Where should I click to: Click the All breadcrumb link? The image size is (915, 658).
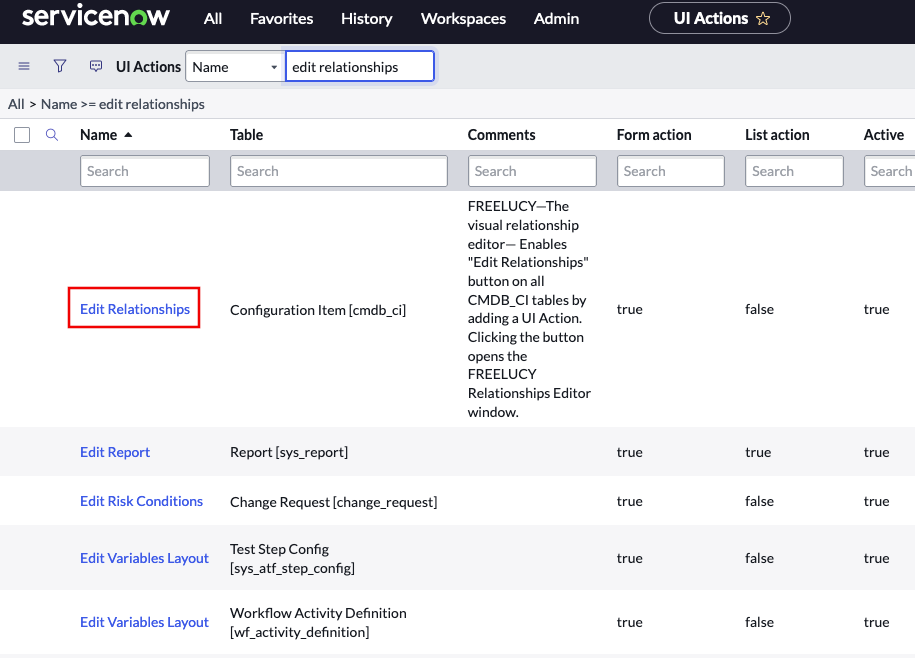tap(16, 104)
